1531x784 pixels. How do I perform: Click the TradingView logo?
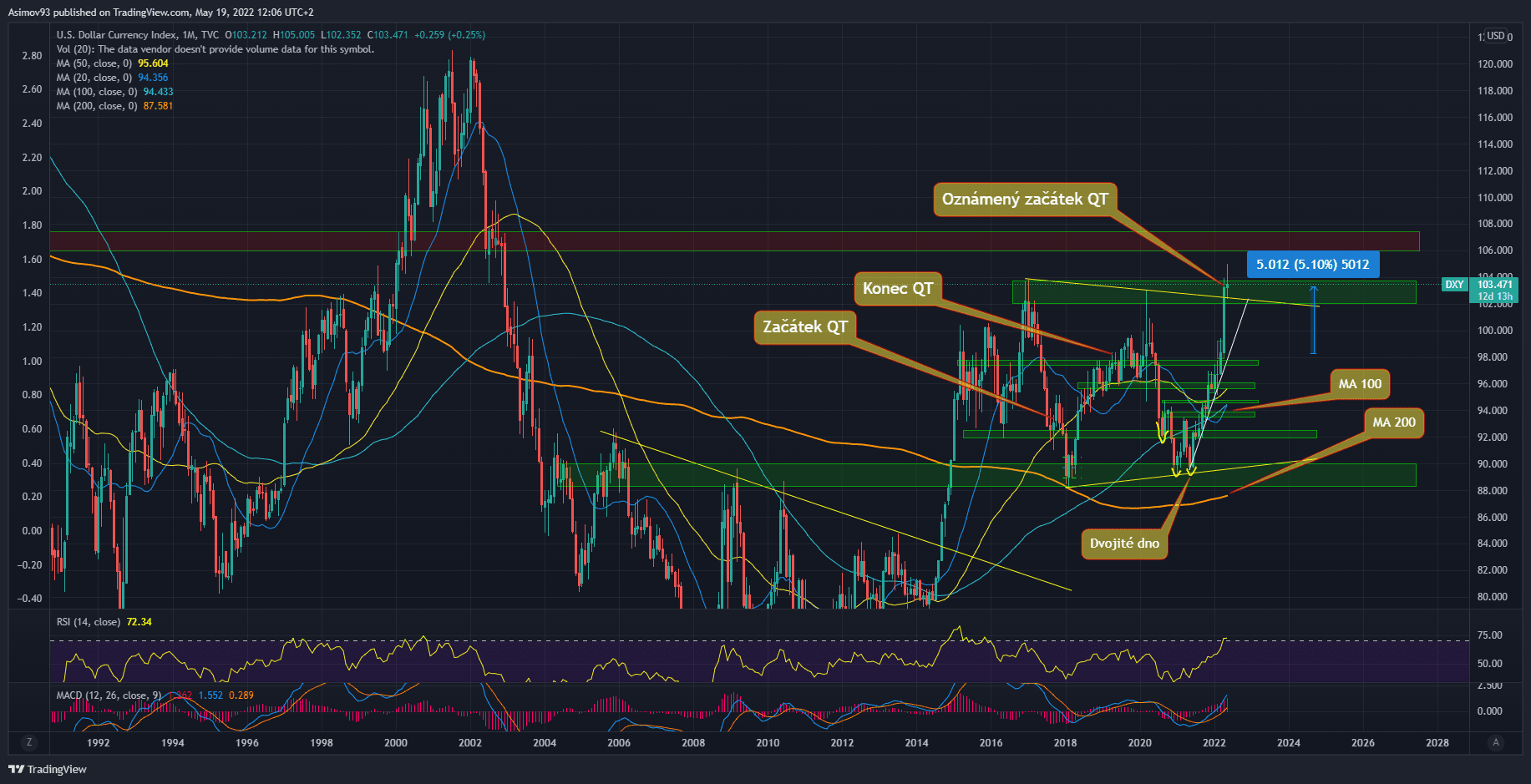(48, 769)
